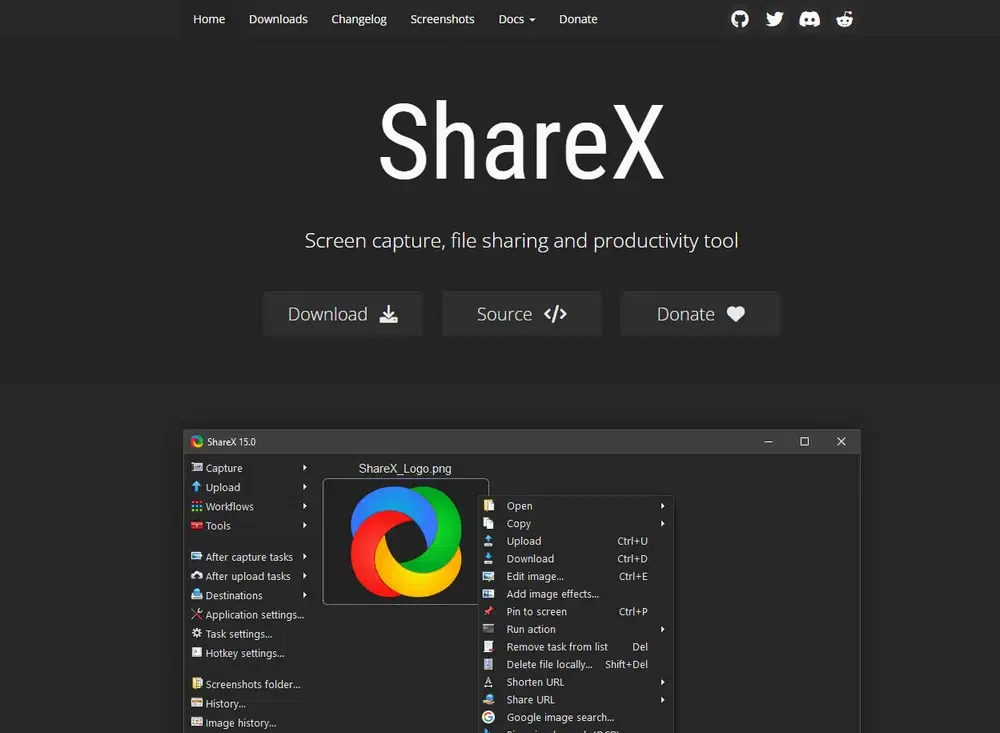Click the Shorten URL icon
This screenshot has height=733, width=1000.
[489, 682]
